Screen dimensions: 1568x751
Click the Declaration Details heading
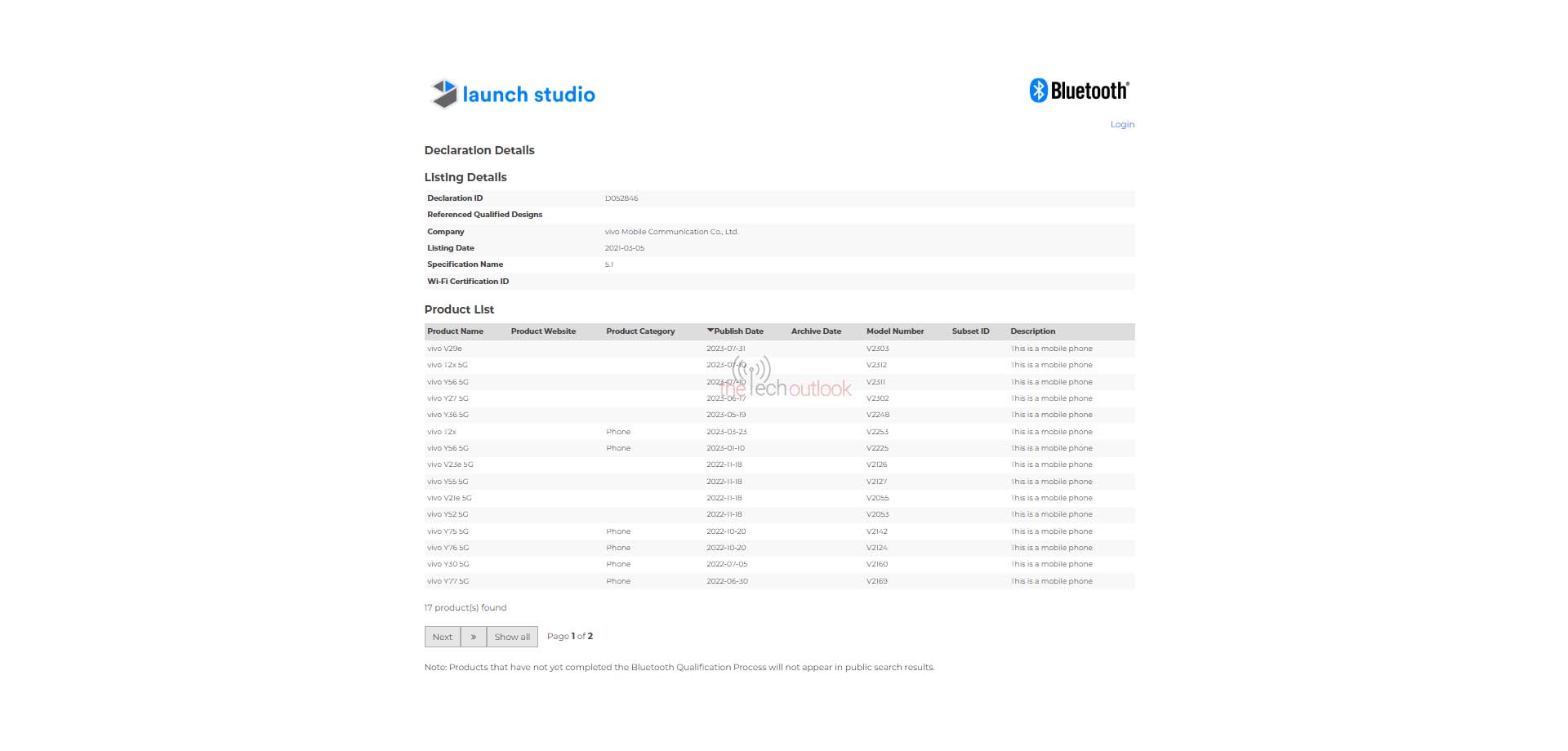[x=479, y=150]
